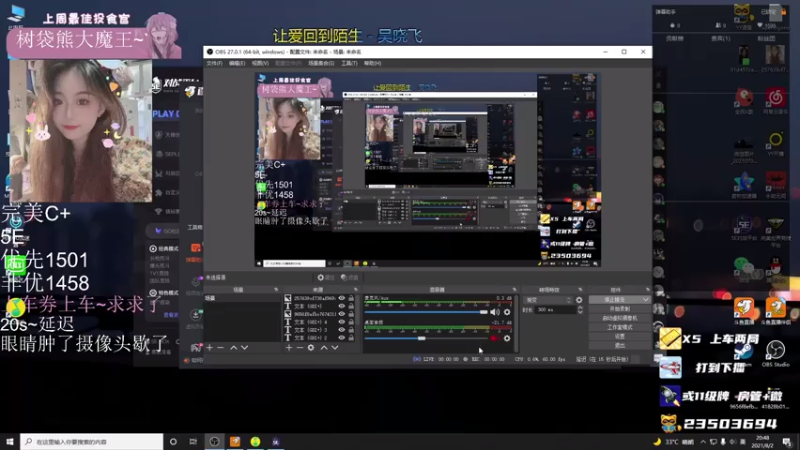Toggle visibility of 文本 (GDI+) 4 source
This screenshot has height=450, width=800.
point(341,322)
